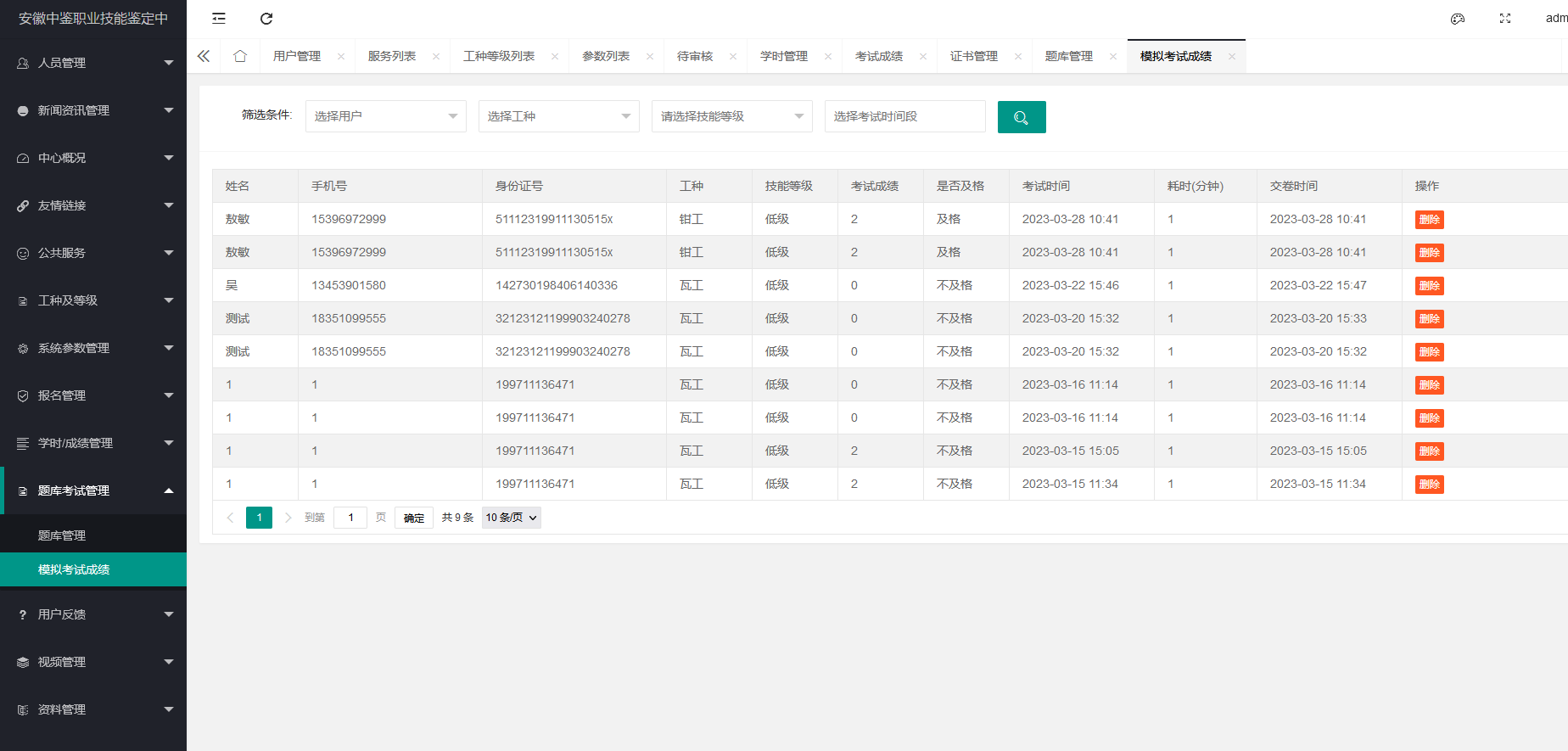Select 题库管理 in the sidebar submenu
The image size is (1568, 751).
pos(93,535)
